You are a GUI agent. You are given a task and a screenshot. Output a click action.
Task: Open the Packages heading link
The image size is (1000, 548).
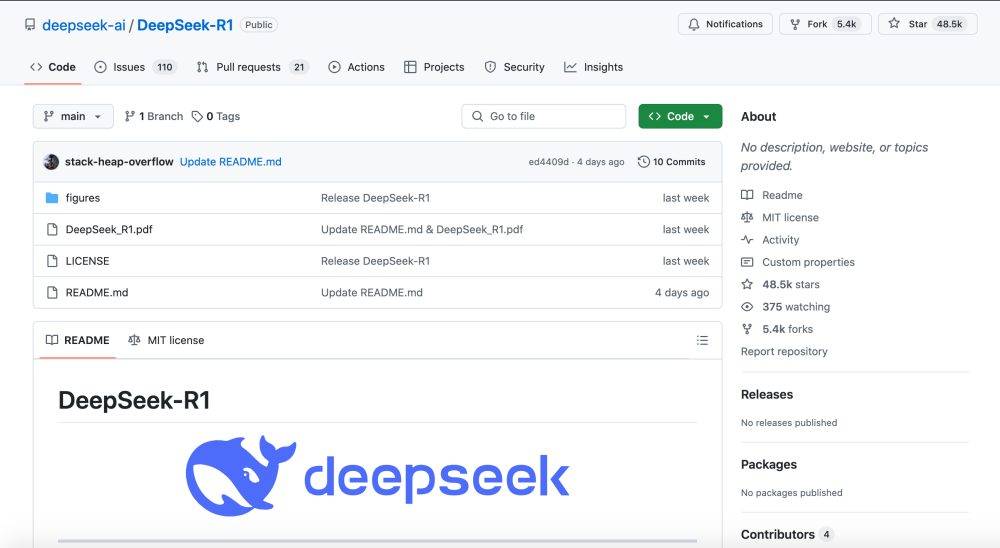point(768,464)
